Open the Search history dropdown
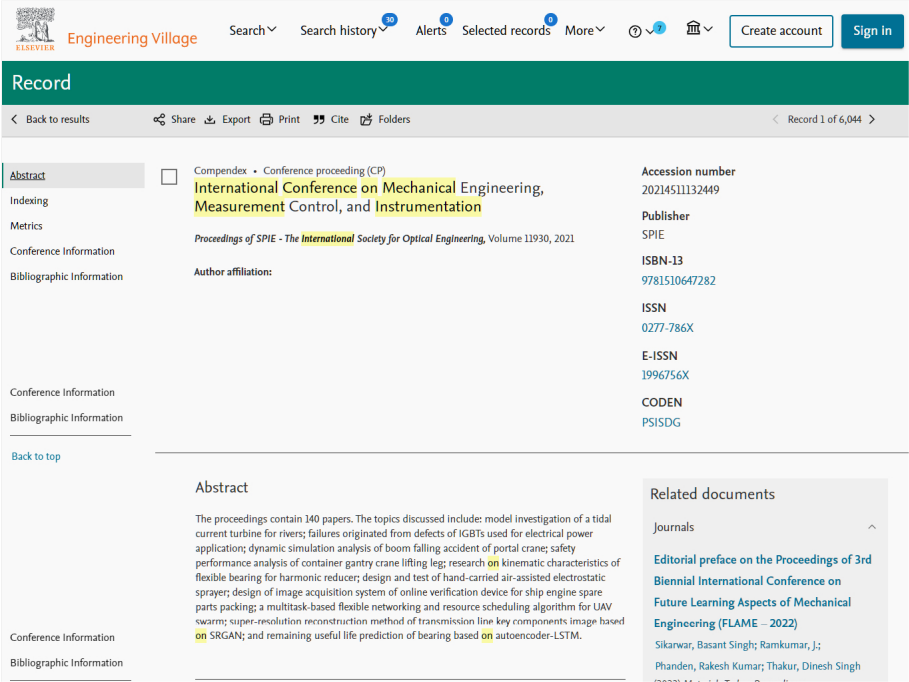The image size is (909, 682). pyautogui.click(x=344, y=30)
